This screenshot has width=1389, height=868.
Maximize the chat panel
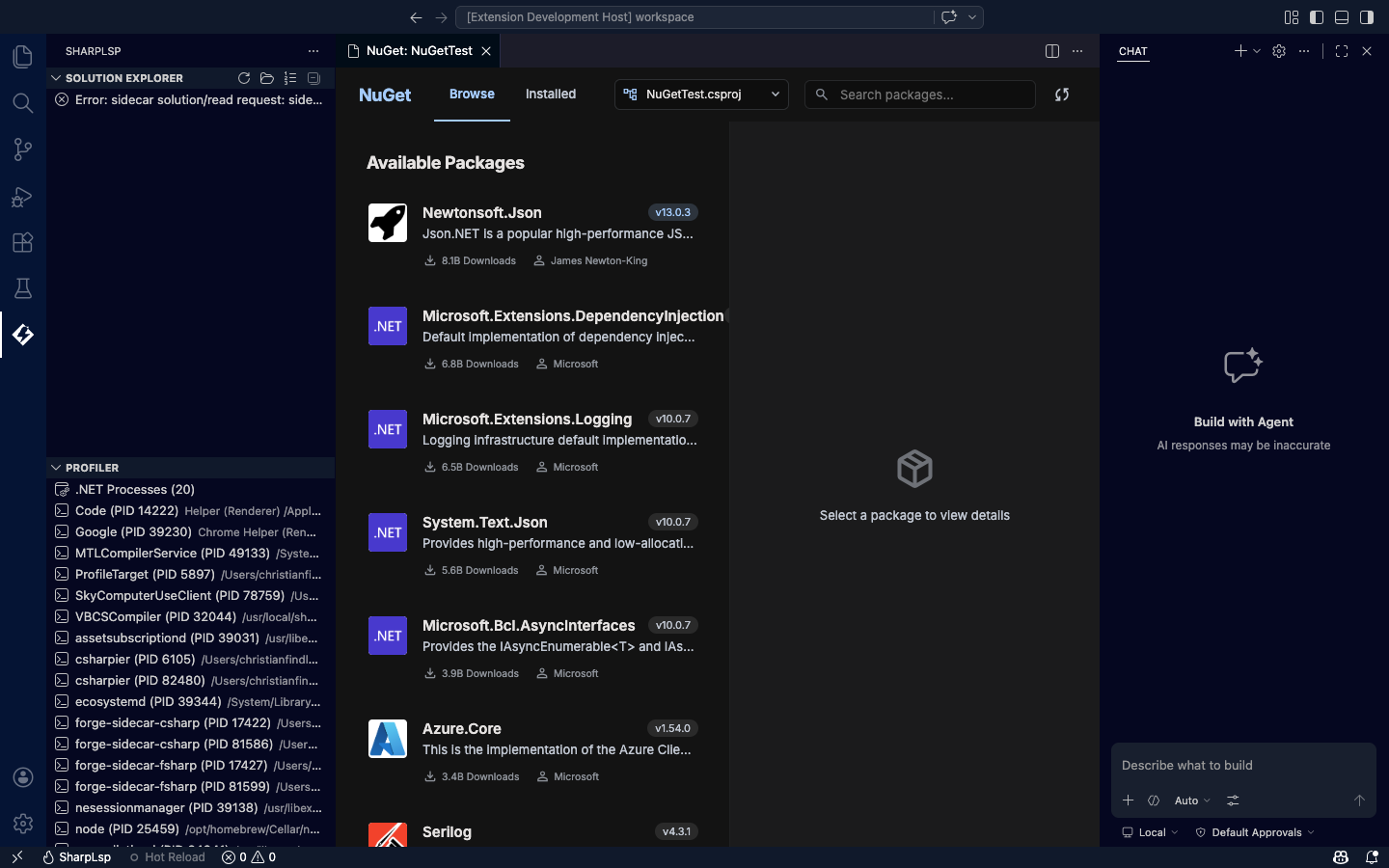[x=1342, y=51]
